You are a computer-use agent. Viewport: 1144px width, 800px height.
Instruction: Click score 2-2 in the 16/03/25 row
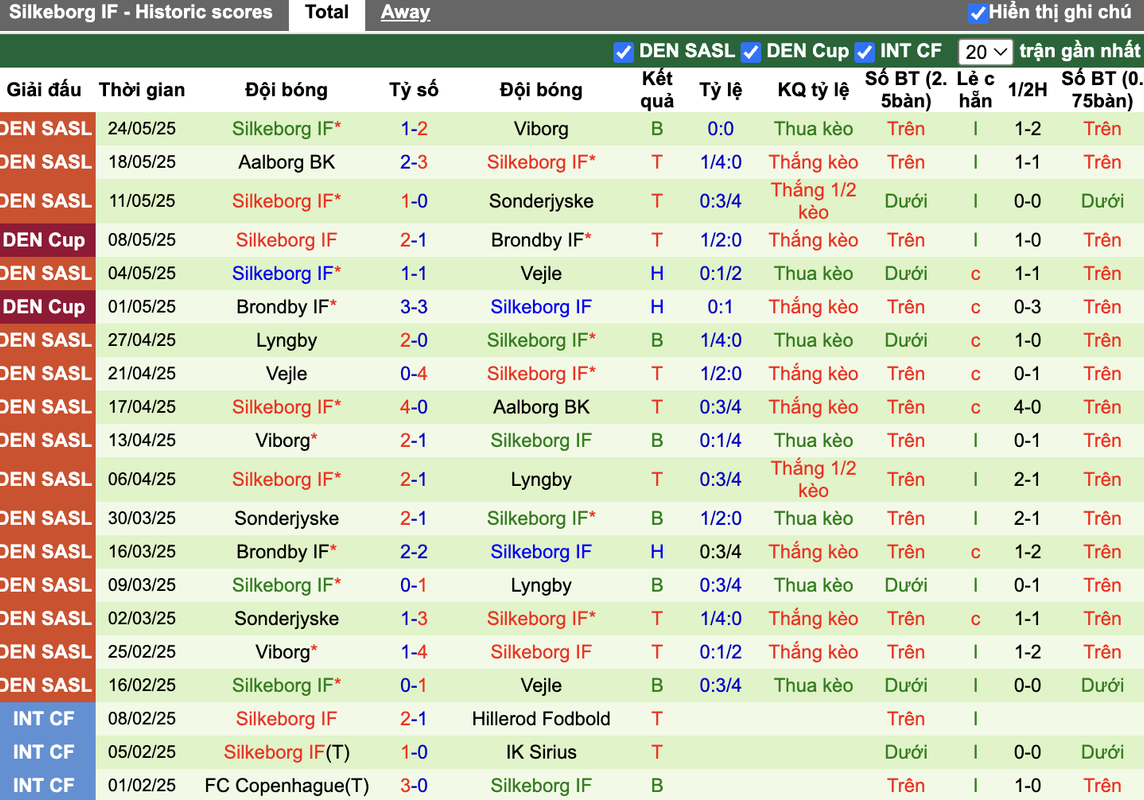[x=414, y=552]
